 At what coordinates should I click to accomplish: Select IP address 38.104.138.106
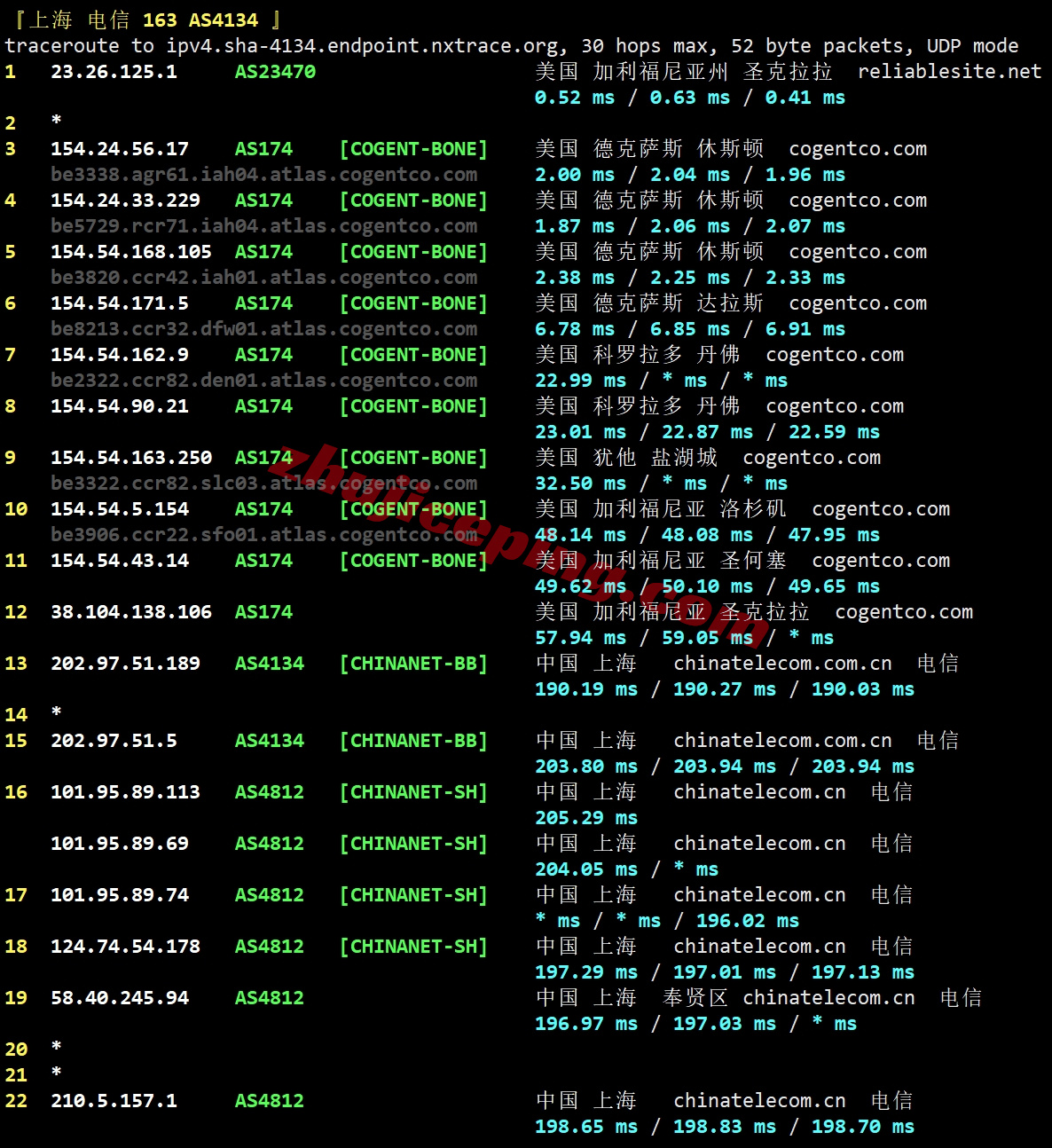coord(131,612)
